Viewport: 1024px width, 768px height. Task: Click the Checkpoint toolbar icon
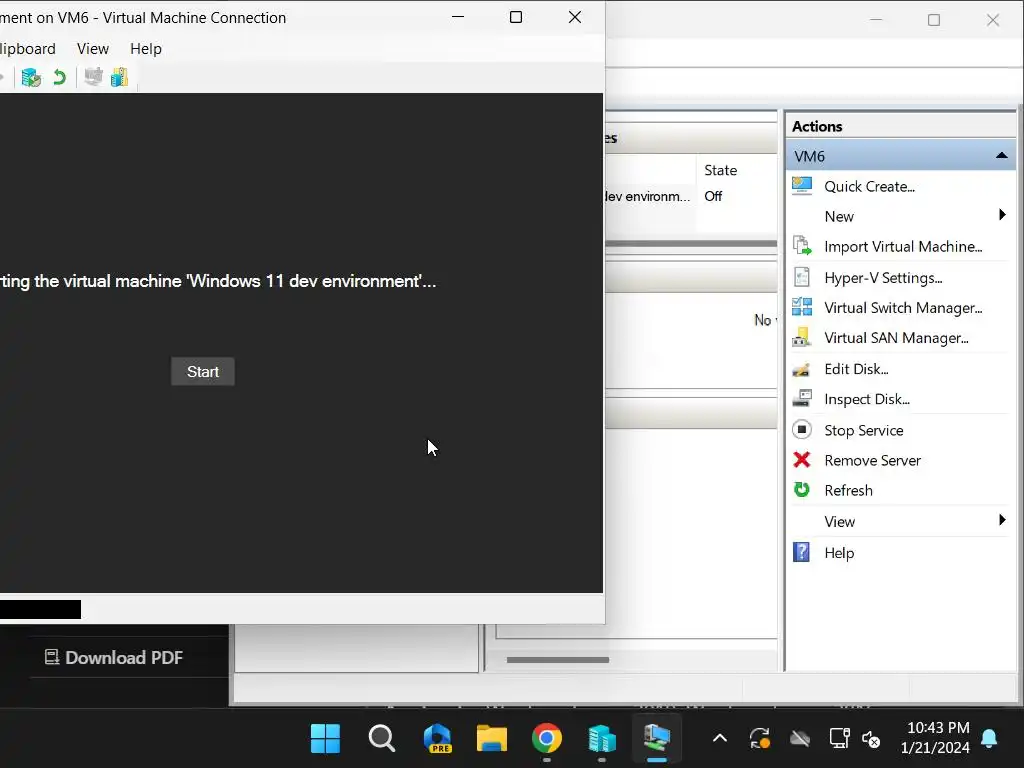[31, 78]
